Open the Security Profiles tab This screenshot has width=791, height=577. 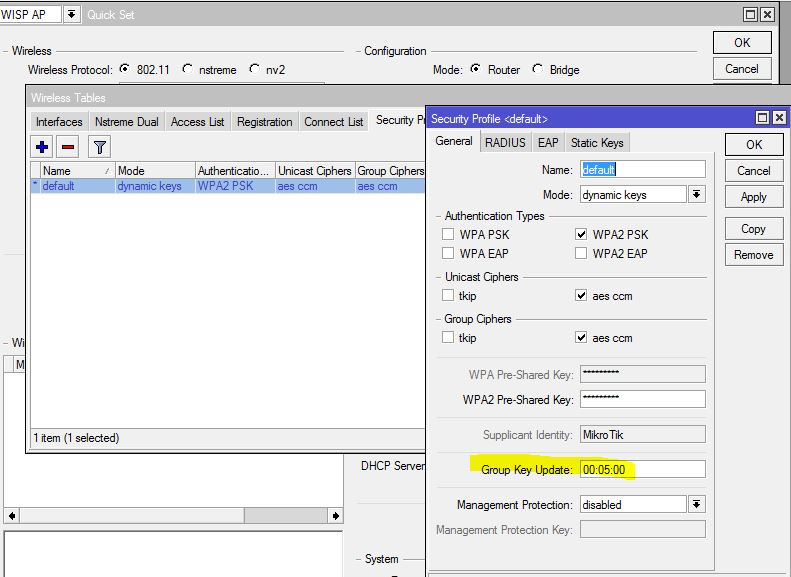(399, 120)
